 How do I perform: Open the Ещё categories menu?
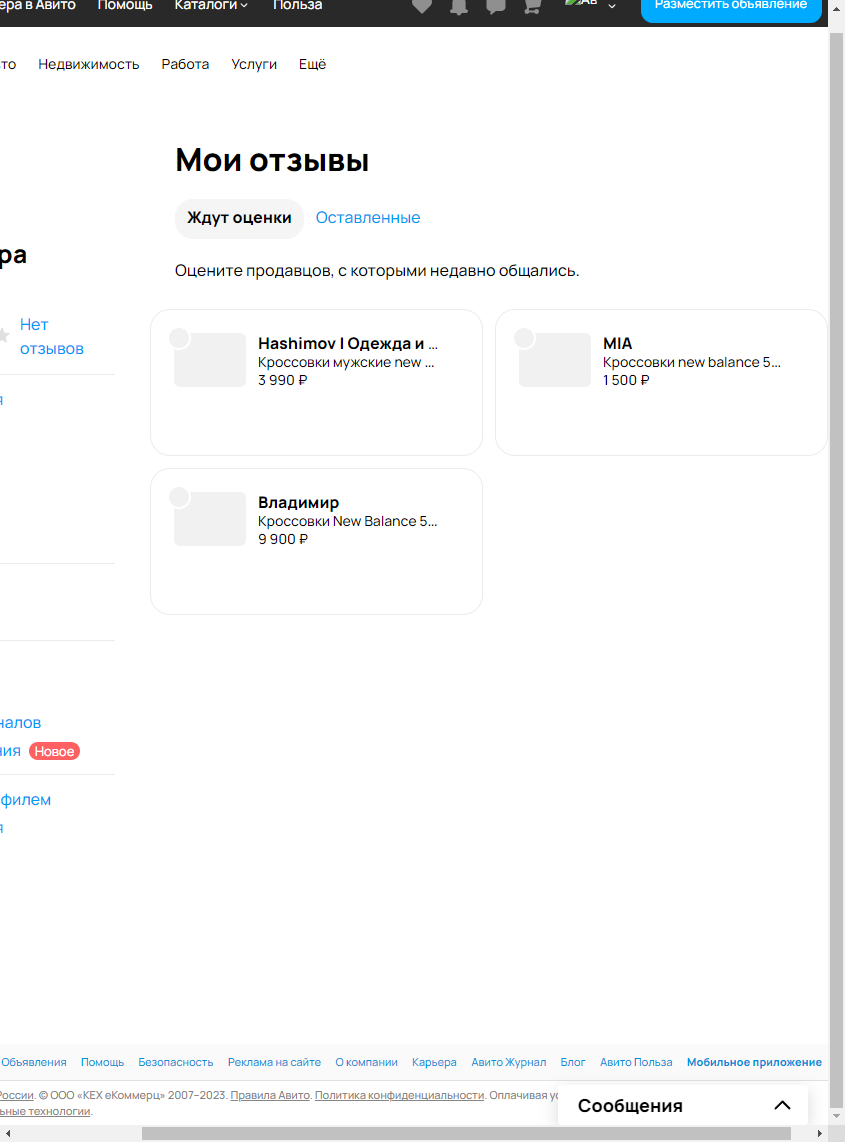pos(312,64)
